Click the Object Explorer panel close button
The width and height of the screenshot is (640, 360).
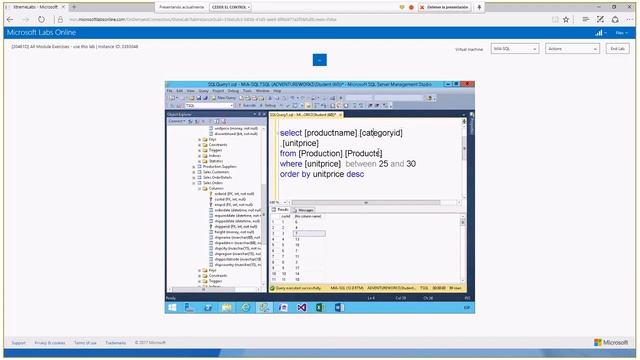point(264,114)
